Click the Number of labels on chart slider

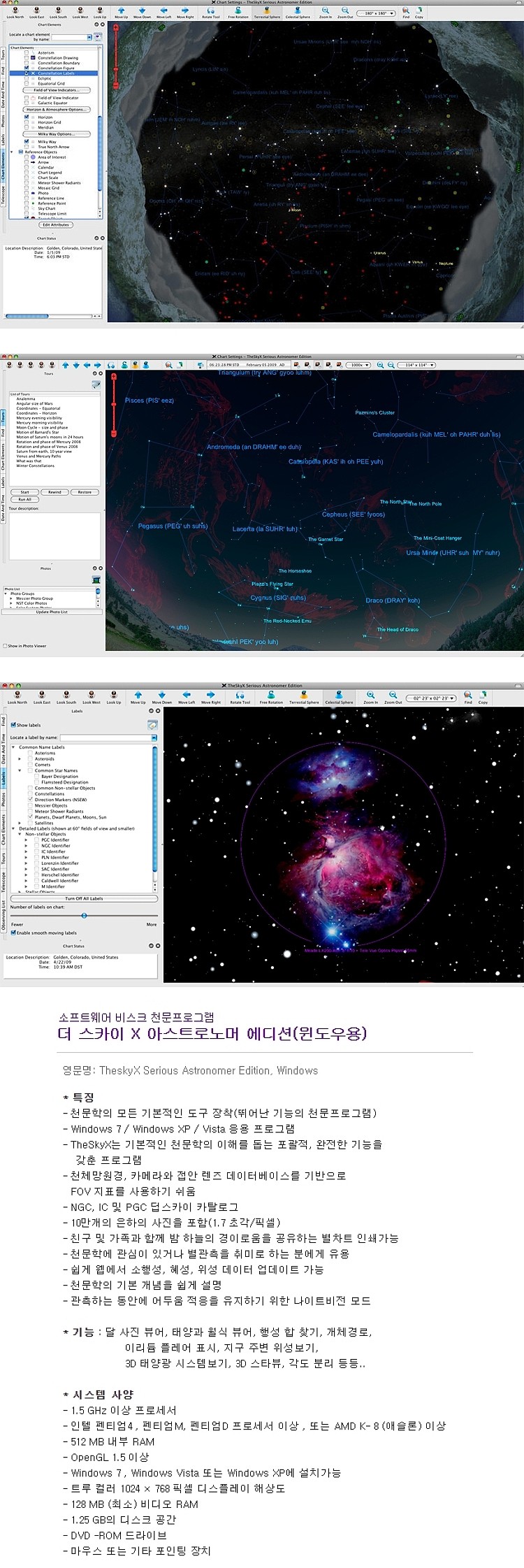pos(84,916)
